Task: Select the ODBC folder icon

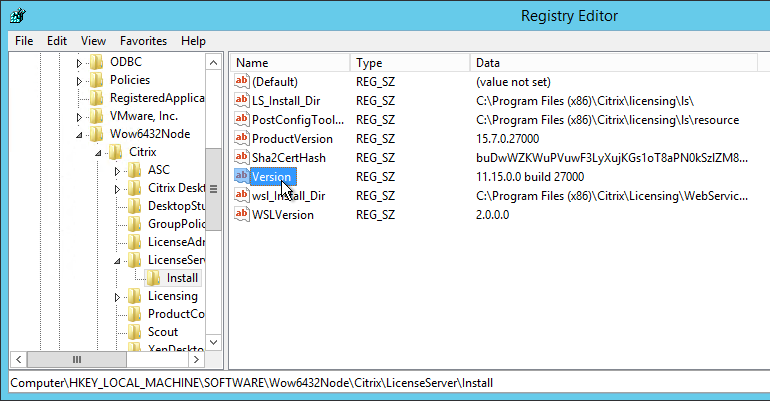Action: coord(97,62)
